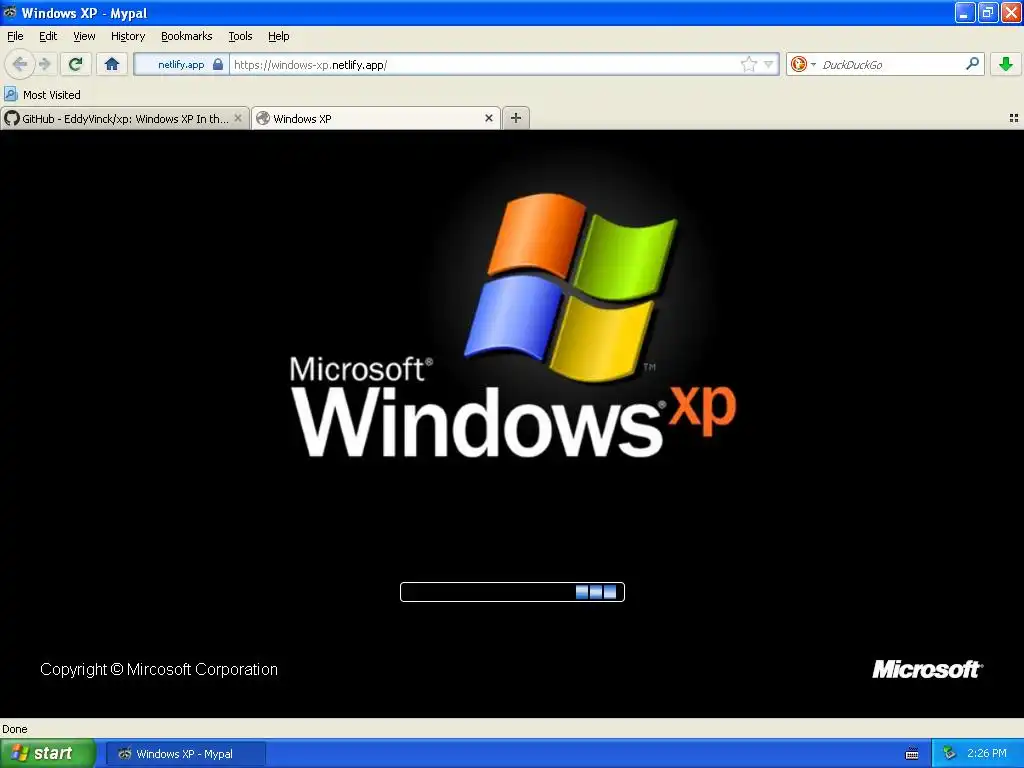This screenshot has width=1024, height=768.
Task: Open the Home page button
Action: (x=112, y=64)
